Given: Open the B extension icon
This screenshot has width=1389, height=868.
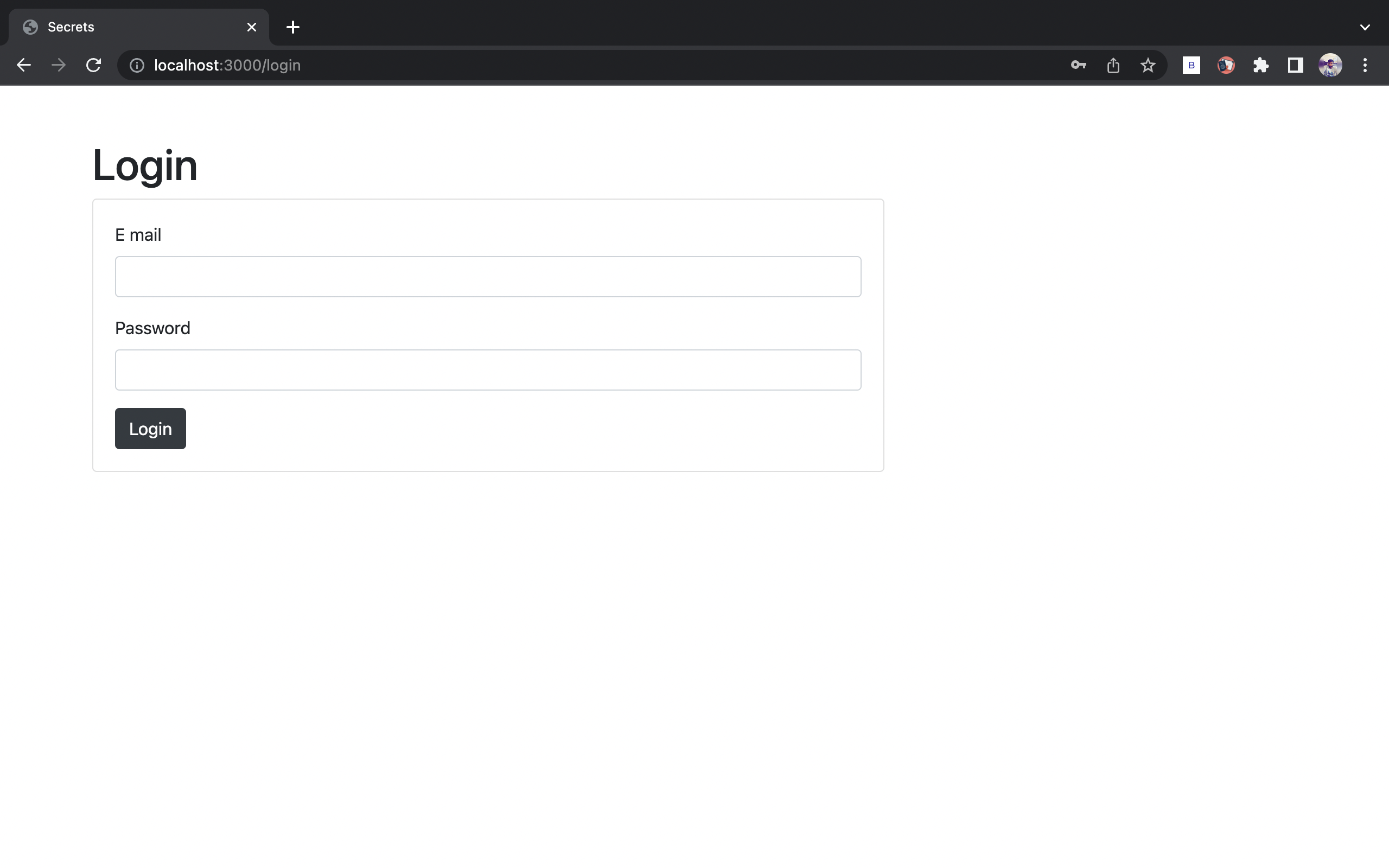Looking at the screenshot, I should click(x=1191, y=66).
